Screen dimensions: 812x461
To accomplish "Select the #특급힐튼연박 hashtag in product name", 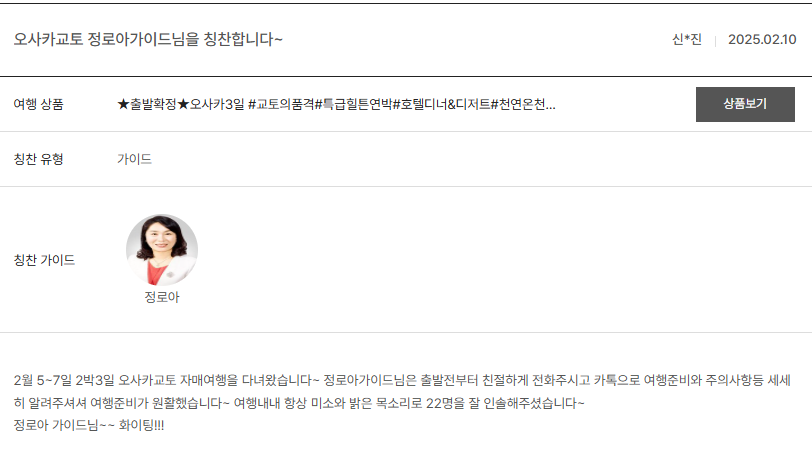I will tap(354, 104).
